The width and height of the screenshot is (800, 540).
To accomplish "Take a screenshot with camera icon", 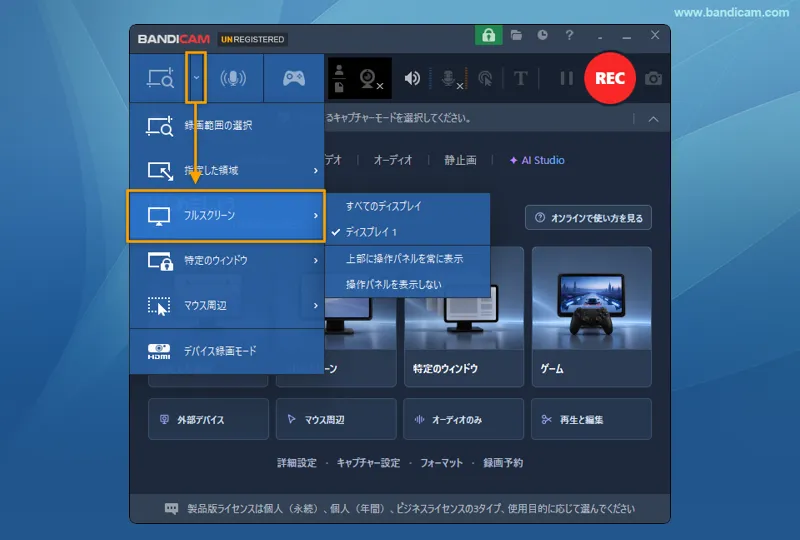I will pos(654,79).
